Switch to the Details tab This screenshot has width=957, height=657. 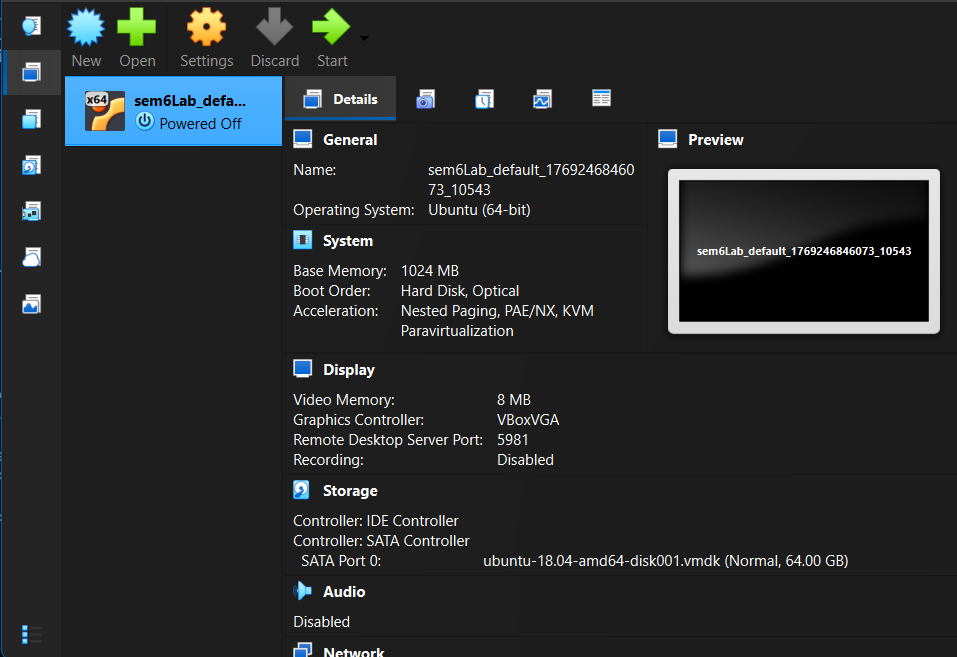[341, 99]
